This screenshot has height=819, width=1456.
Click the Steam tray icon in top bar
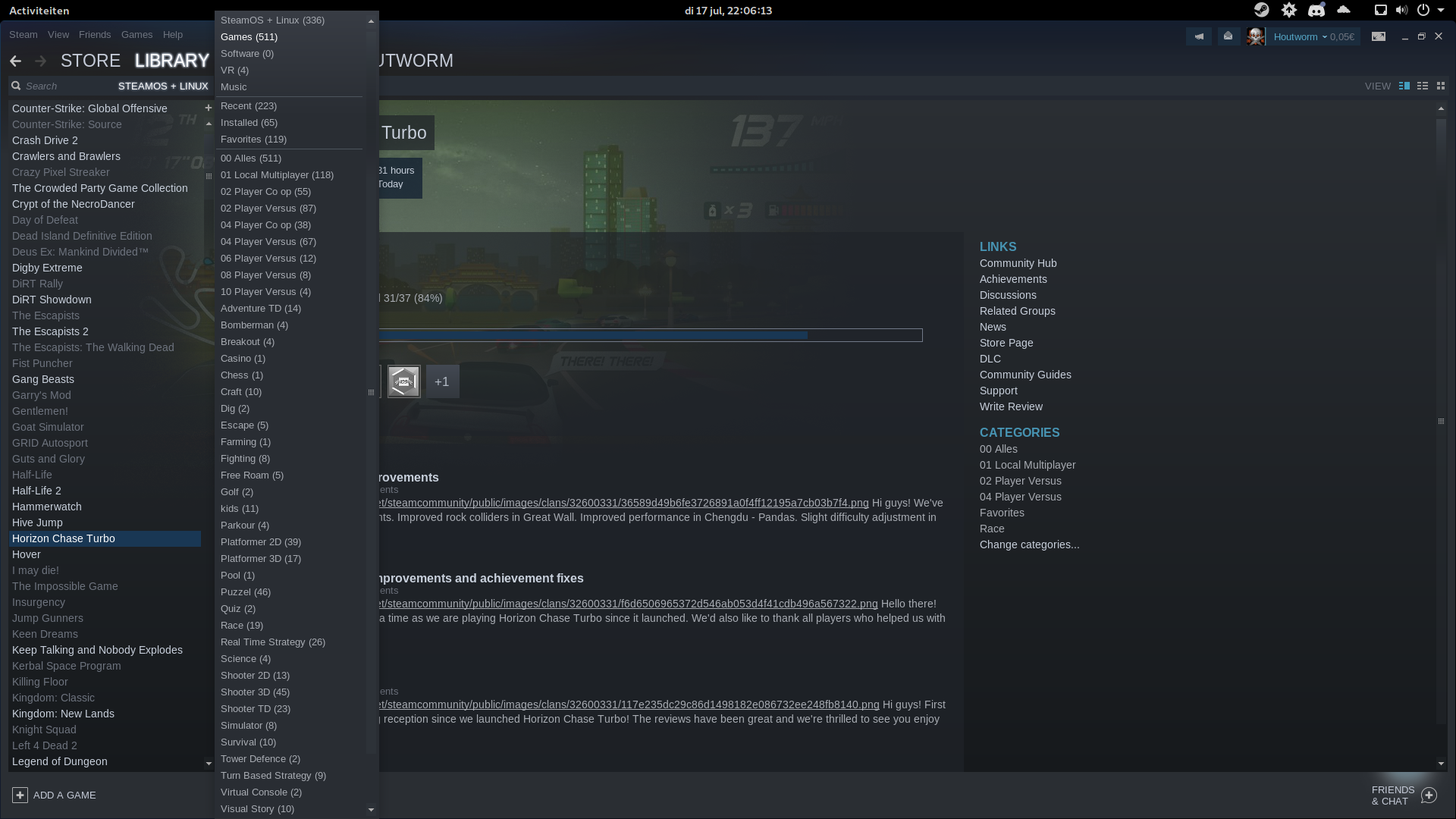tap(1261, 10)
